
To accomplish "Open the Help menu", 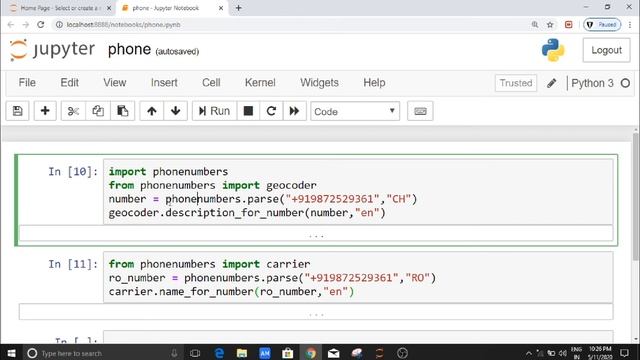I will point(374,83).
